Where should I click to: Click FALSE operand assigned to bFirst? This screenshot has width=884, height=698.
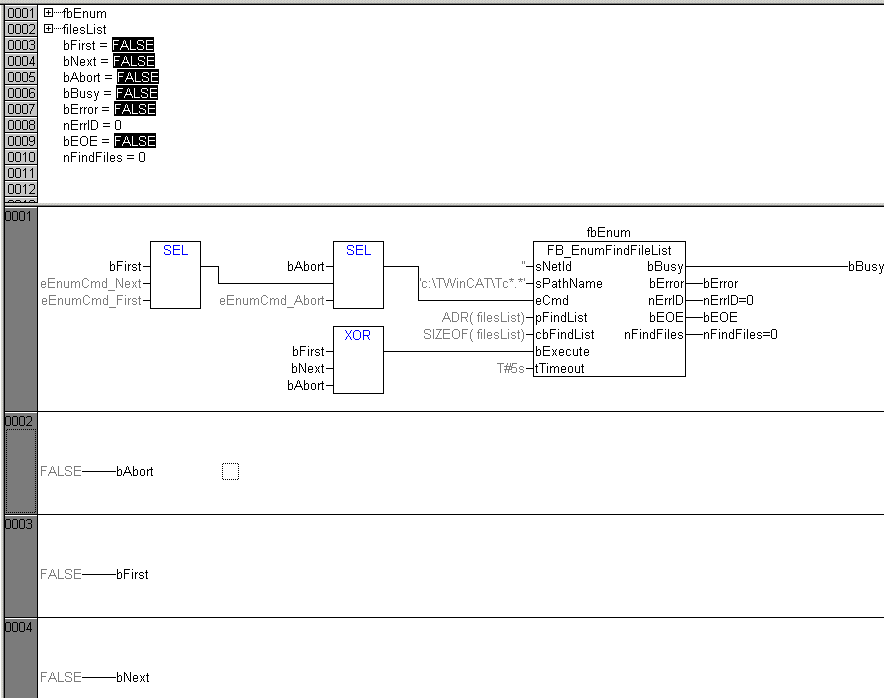coord(61,574)
